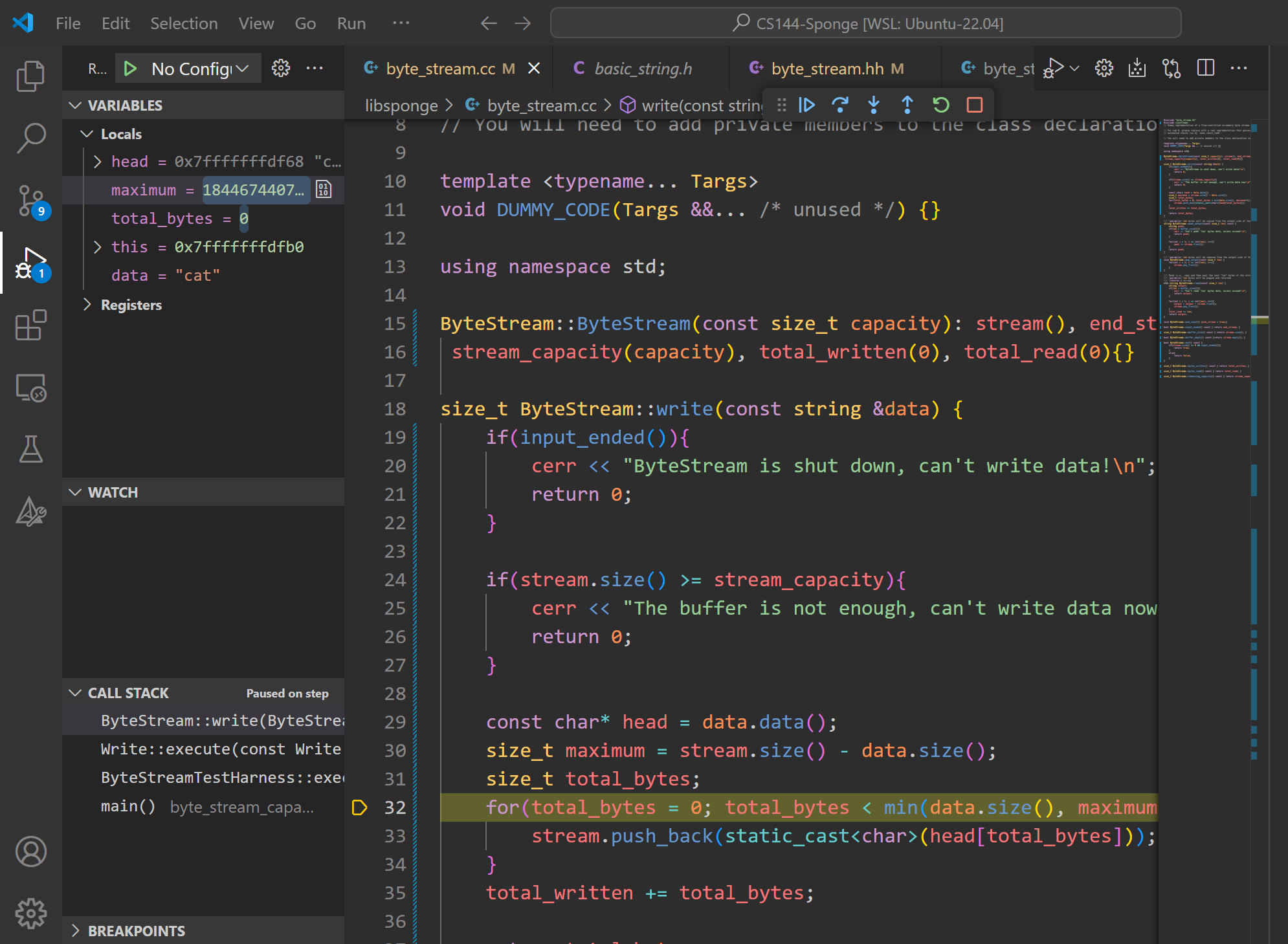
Task: Split the editor right
Action: coord(1206,69)
